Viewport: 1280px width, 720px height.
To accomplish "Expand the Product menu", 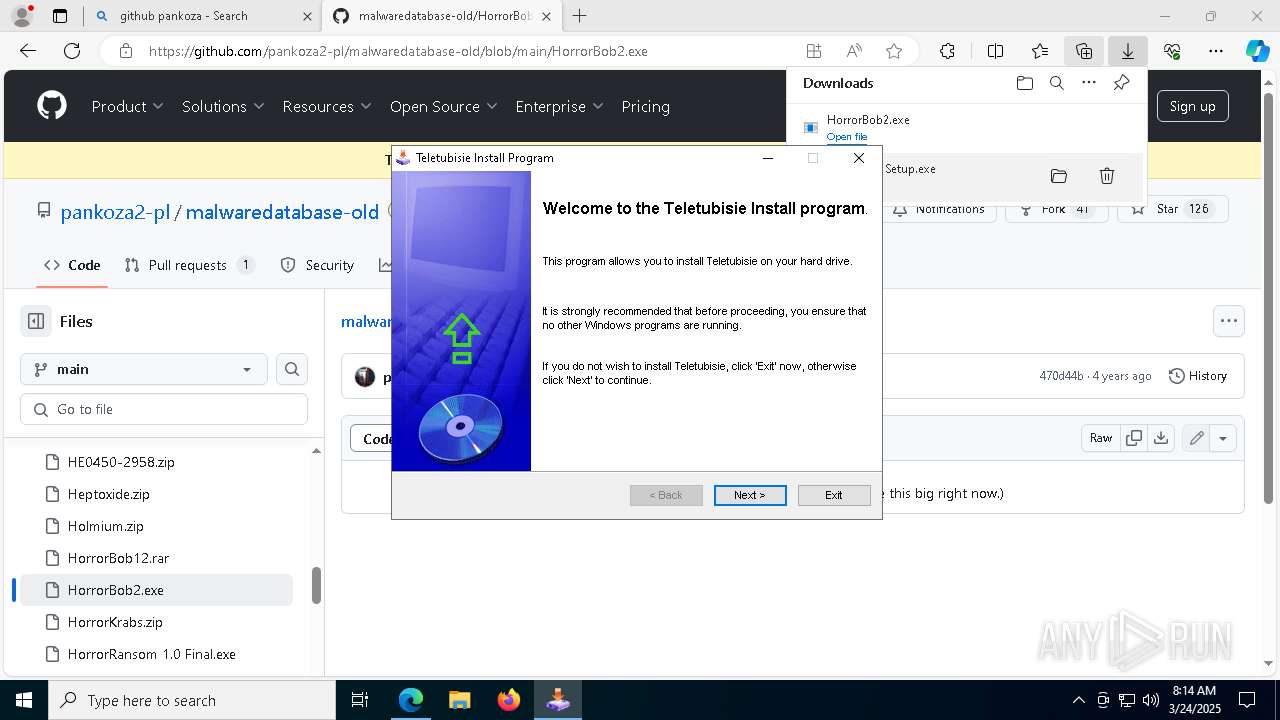I will [x=128, y=106].
